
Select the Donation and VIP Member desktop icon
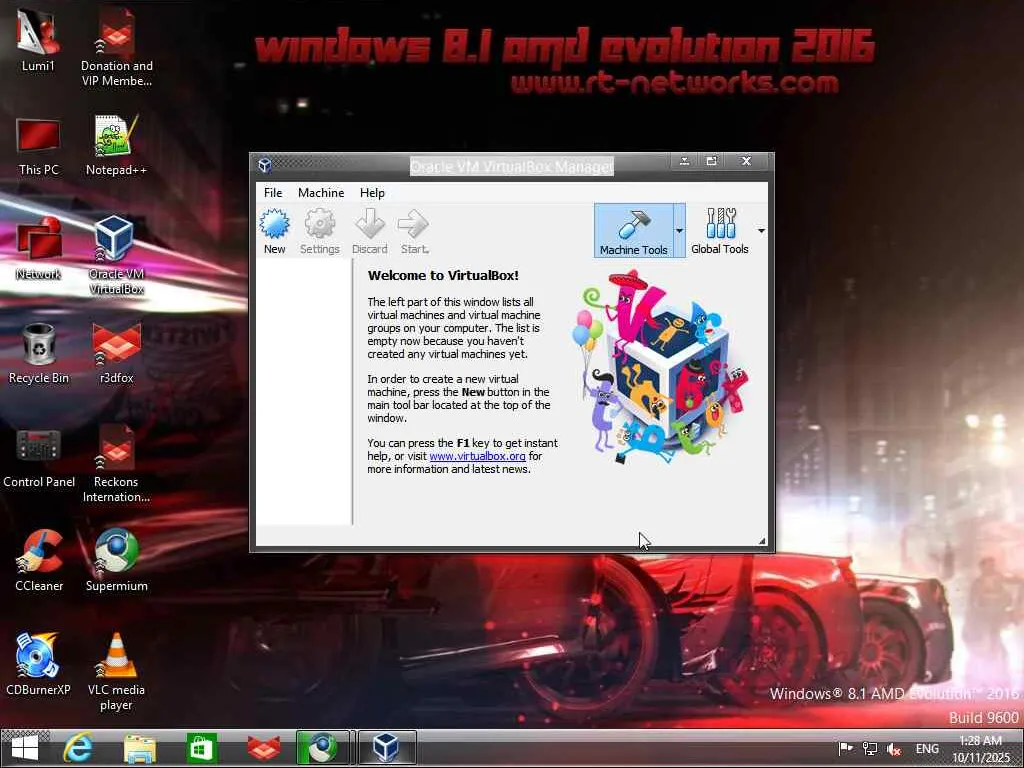tap(116, 47)
